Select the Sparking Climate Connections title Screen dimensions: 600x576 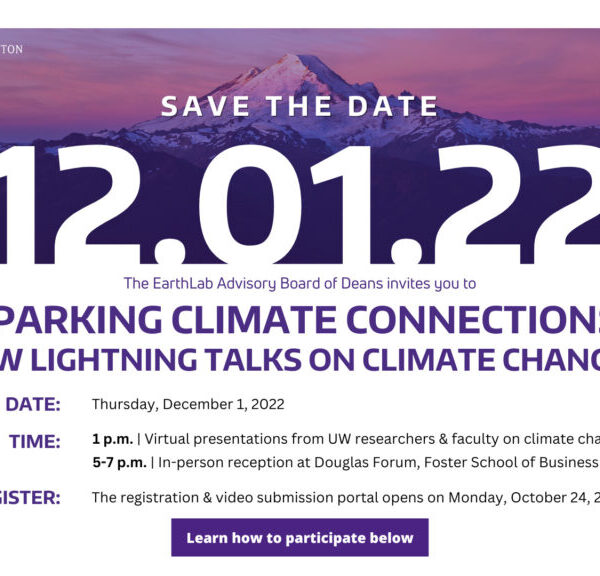(300, 320)
